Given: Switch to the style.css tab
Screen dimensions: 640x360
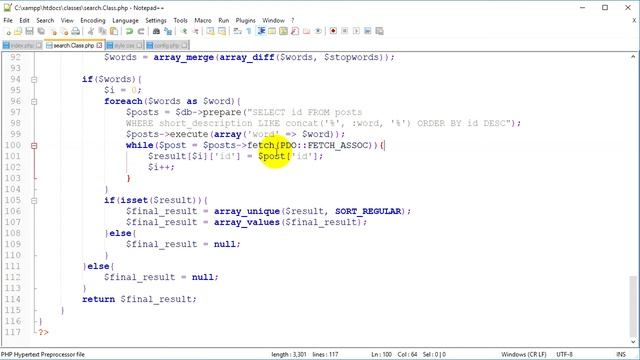Looking at the screenshot, I should click(124, 45).
